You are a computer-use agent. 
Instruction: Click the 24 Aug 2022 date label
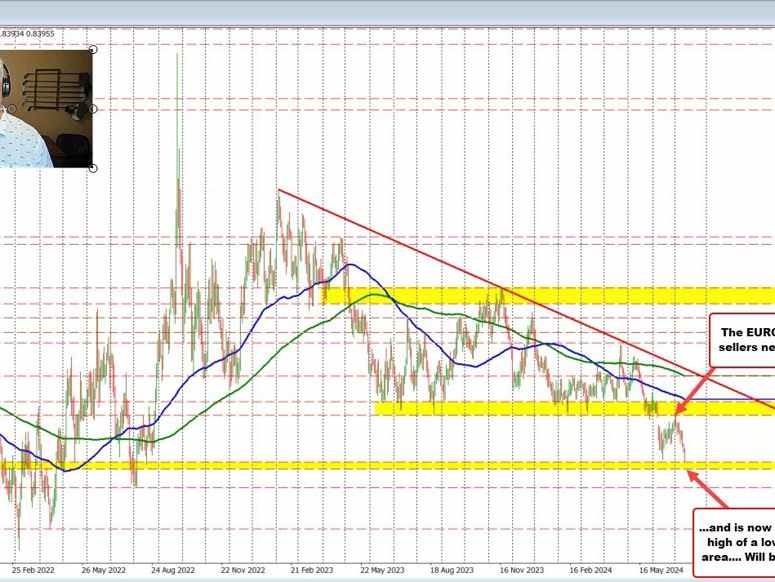coord(173,570)
